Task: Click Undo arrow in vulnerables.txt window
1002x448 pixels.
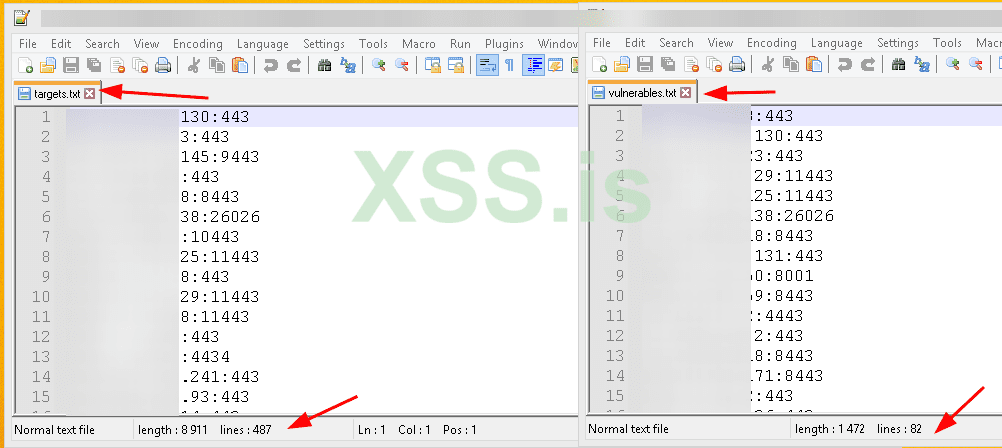Action: tap(845, 64)
